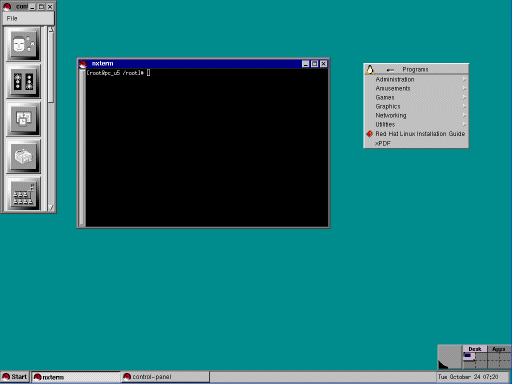
Task: Click the nxterm terminal prompt line
Action: [118, 73]
